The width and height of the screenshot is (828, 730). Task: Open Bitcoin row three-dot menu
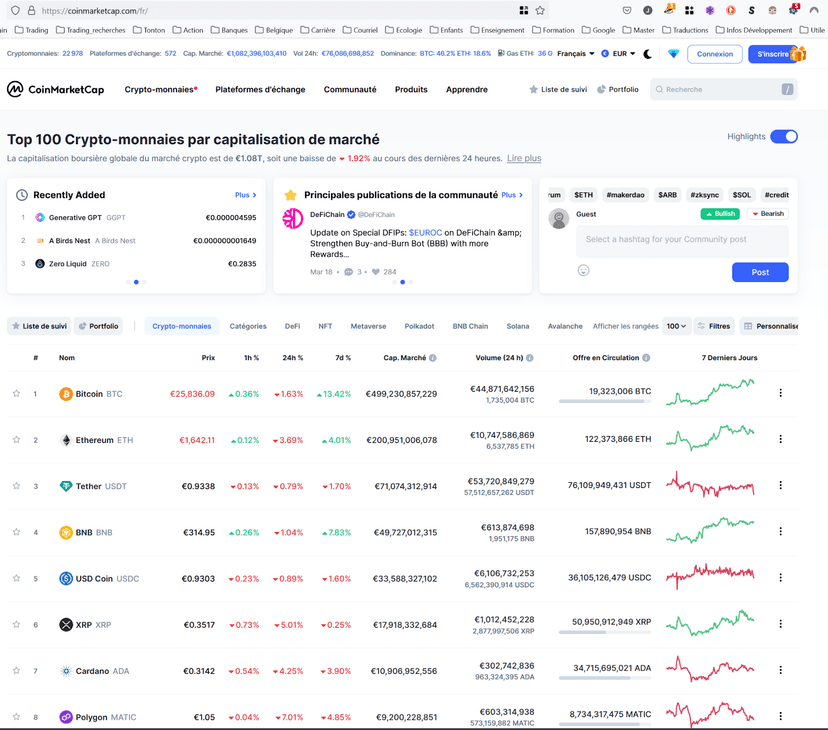780,393
